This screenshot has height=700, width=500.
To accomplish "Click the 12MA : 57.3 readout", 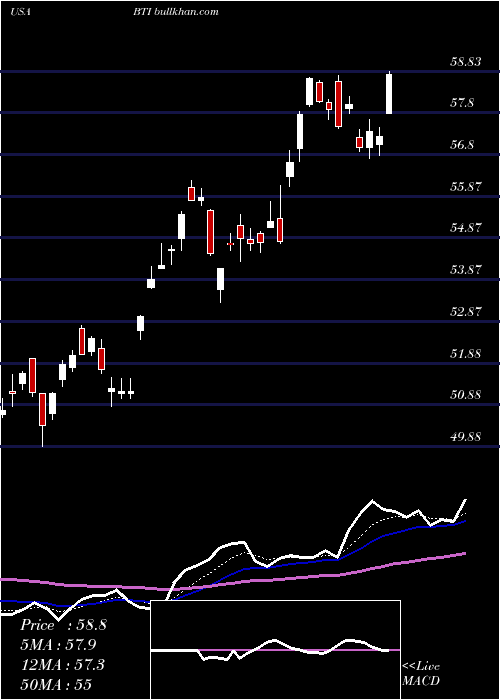I will 62,665.
